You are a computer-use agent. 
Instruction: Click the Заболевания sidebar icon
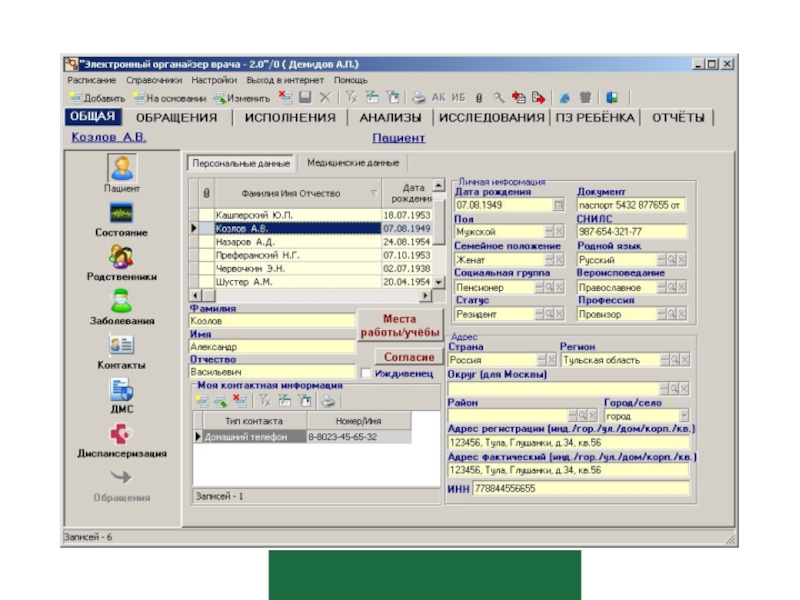pos(121,301)
